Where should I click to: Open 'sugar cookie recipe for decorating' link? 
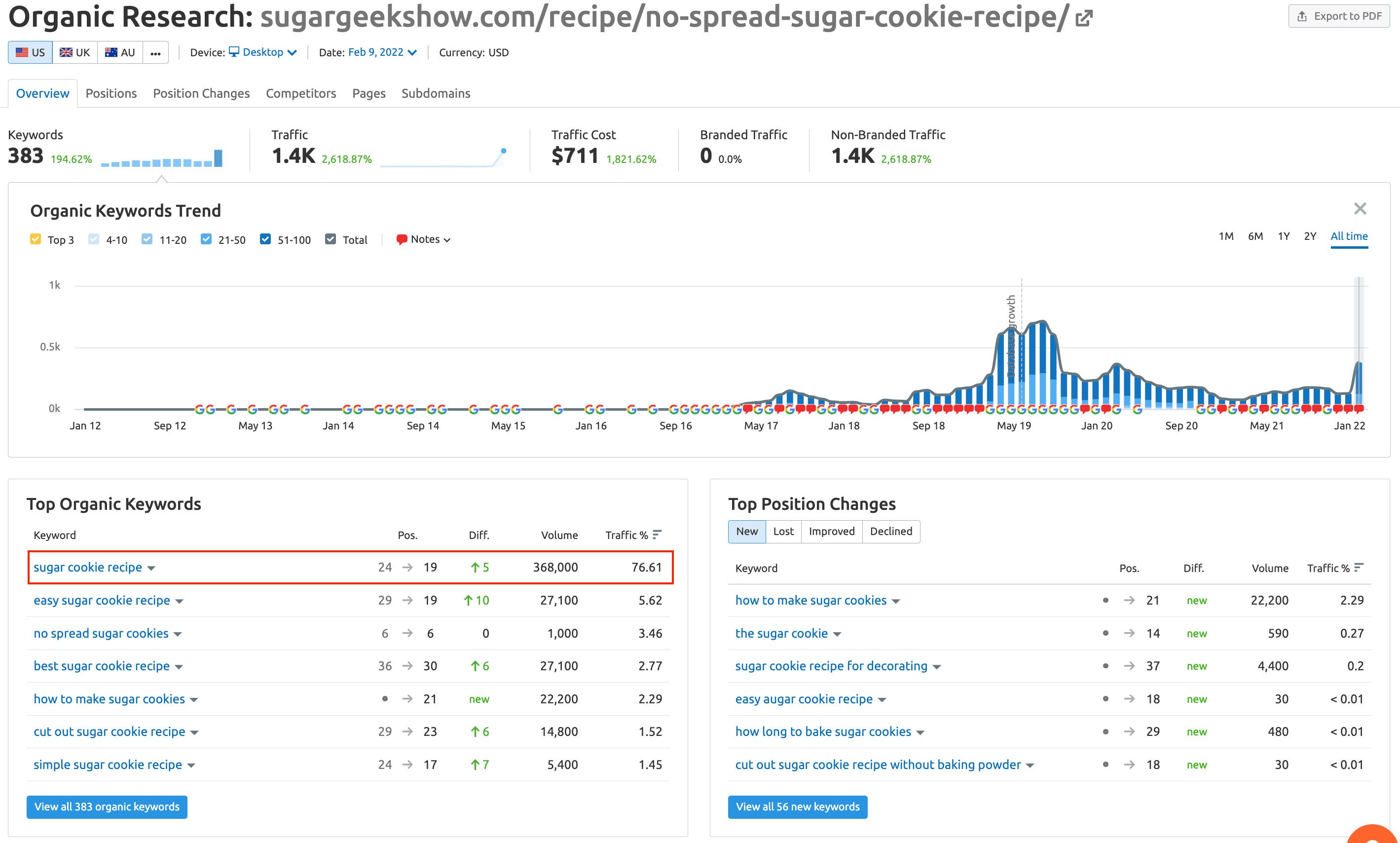[x=831, y=666]
